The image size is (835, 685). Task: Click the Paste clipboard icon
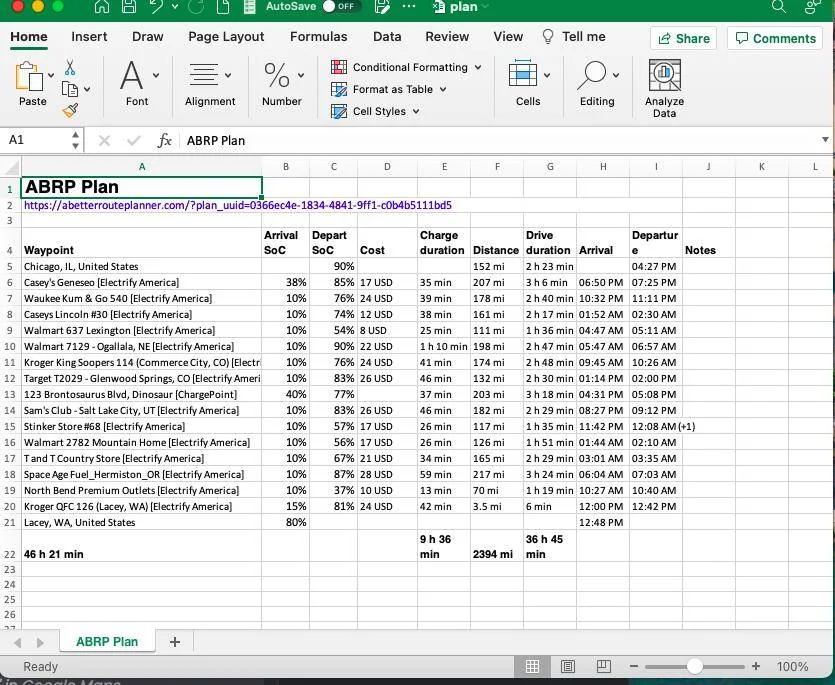click(29, 77)
